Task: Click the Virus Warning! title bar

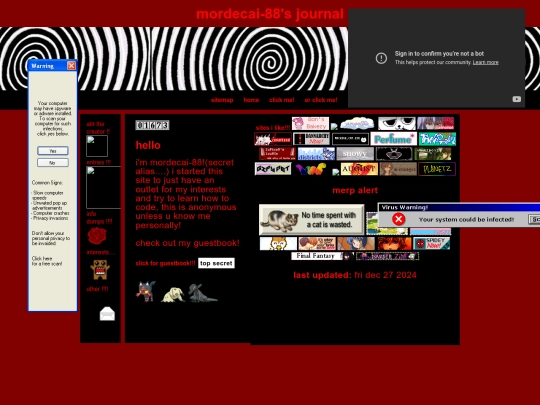Action: [459, 207]
